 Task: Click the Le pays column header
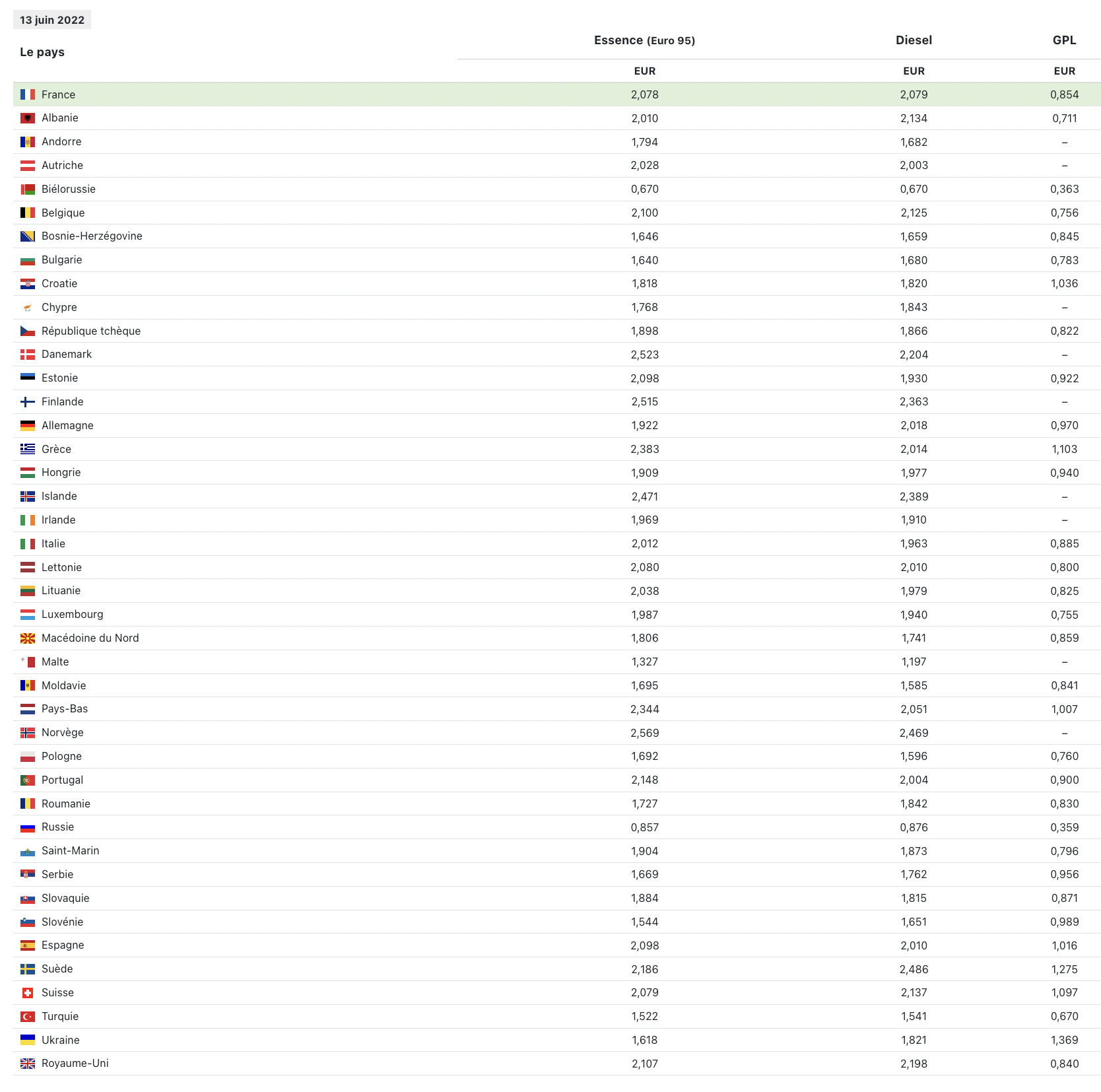[x=42, y=52]
